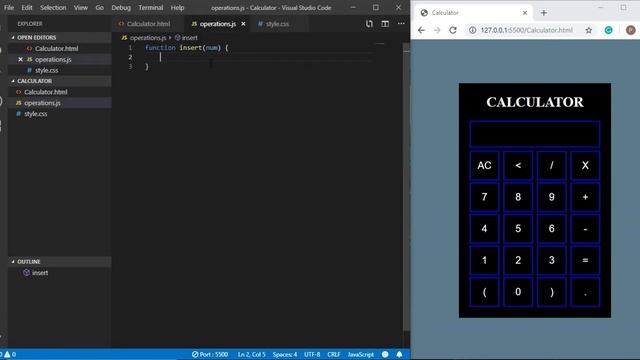
Task: Click the AC calculator button
Action: (484, 165)
